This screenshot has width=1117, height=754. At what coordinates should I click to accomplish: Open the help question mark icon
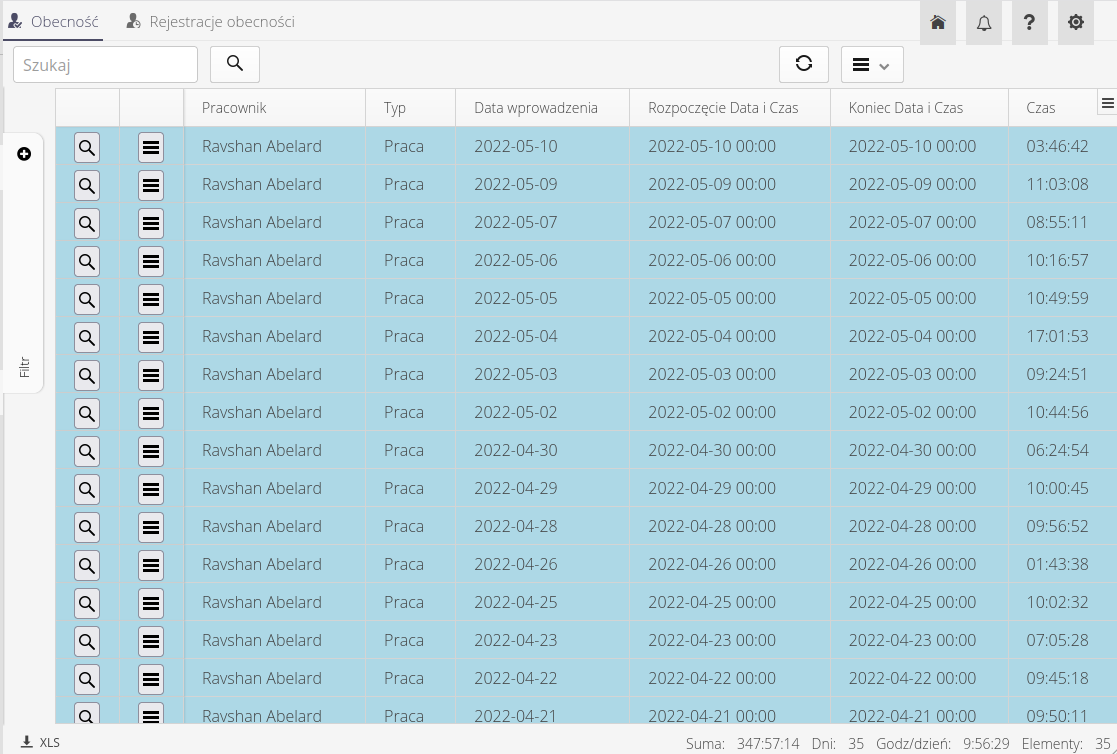pyautogui.click(x=1029, y=22)
